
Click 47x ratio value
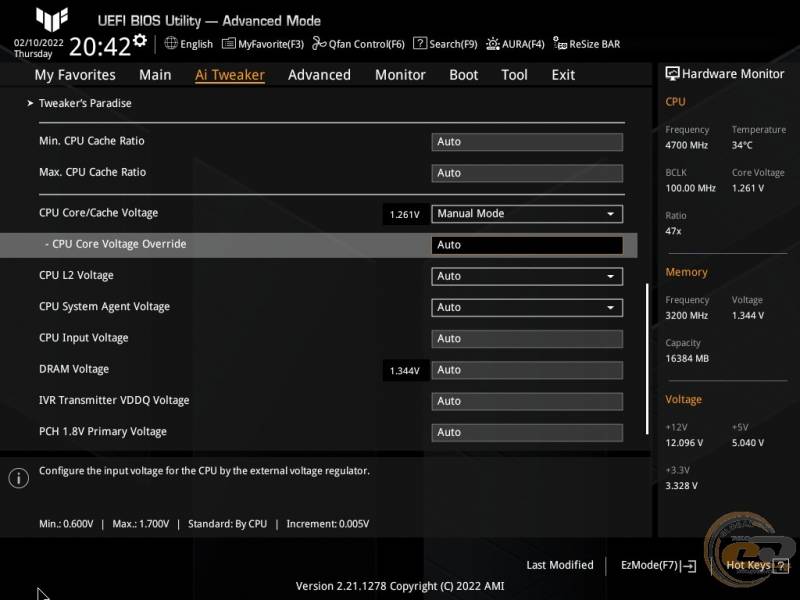673,231
